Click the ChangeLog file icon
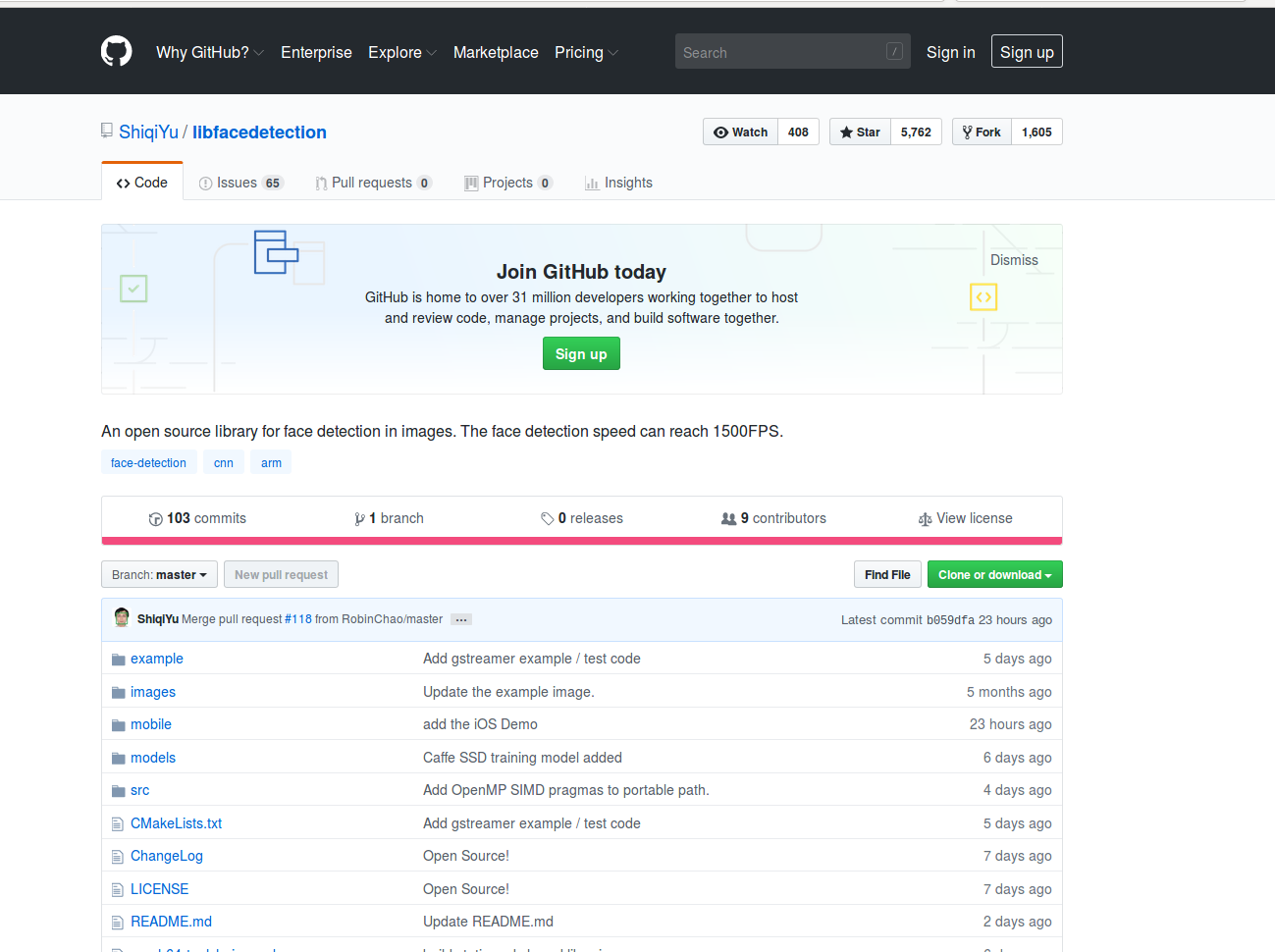 118,857
